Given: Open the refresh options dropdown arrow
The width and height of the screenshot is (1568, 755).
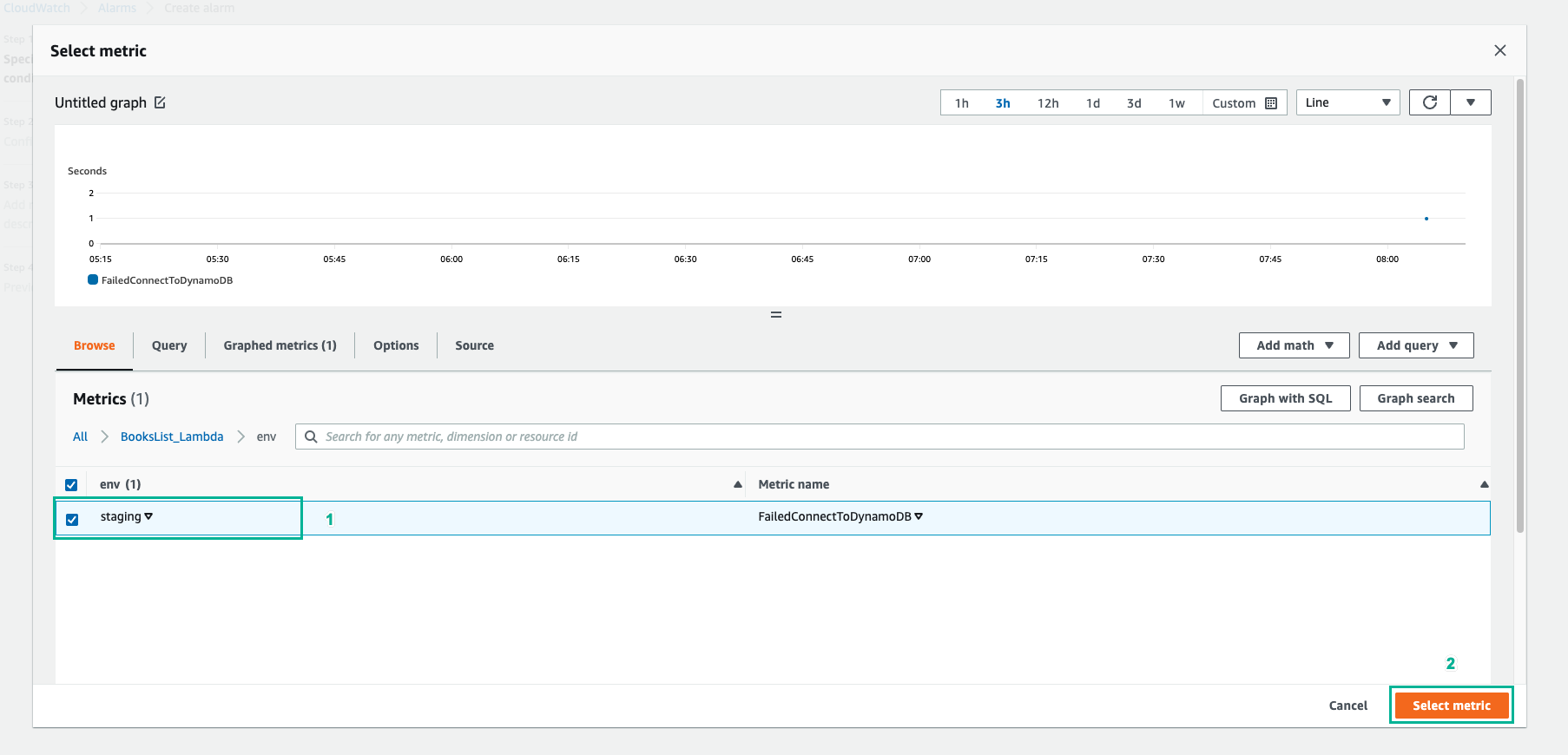Looking at the screenshot, I should pos(1471,102).
